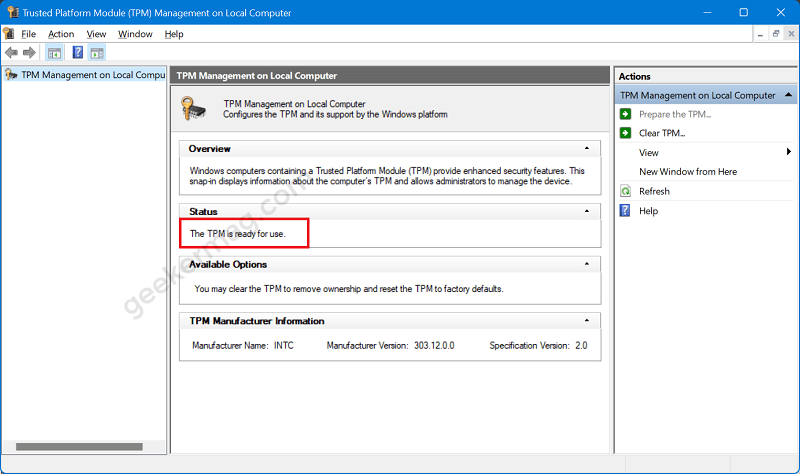Click 'Configures the TPM and its support' text
This screenshot has height=474, width=800.
pyautogui.click(x=335, y=114)
